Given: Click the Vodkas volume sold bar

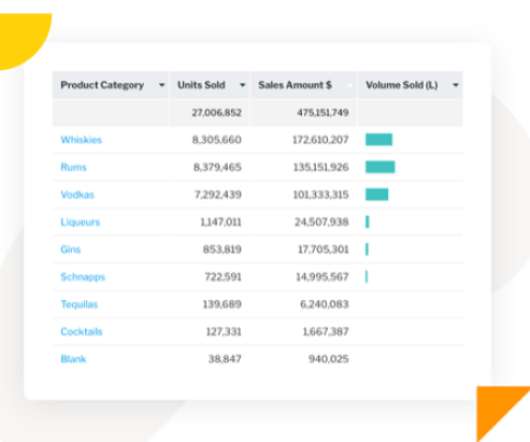Looking at the screenshot, I should (x=377, y=194).
